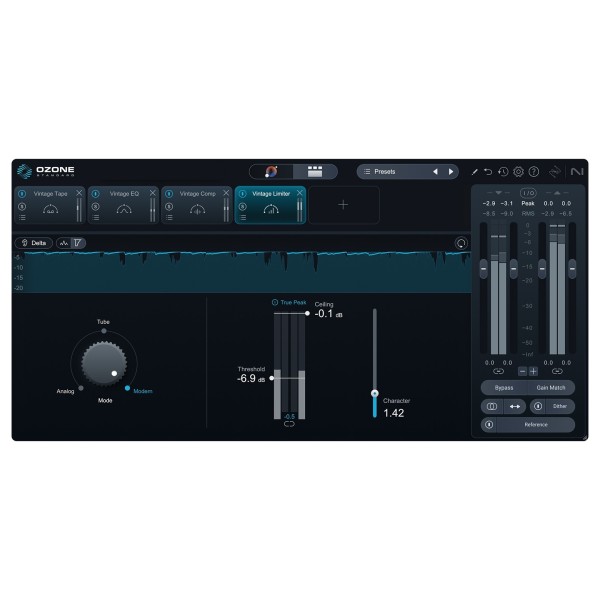
Task: Select the Vintage Tape module tab
Action: pos(50,205)
